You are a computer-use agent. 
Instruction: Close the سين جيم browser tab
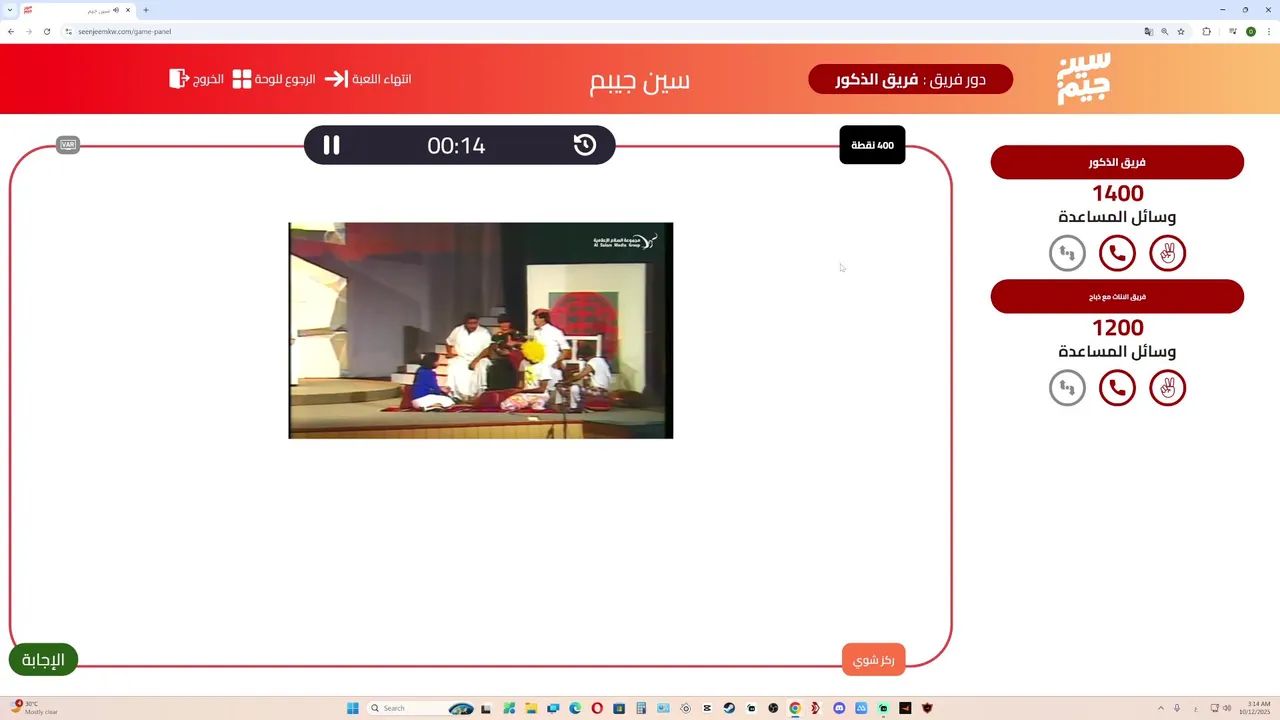tap(128, 10)
